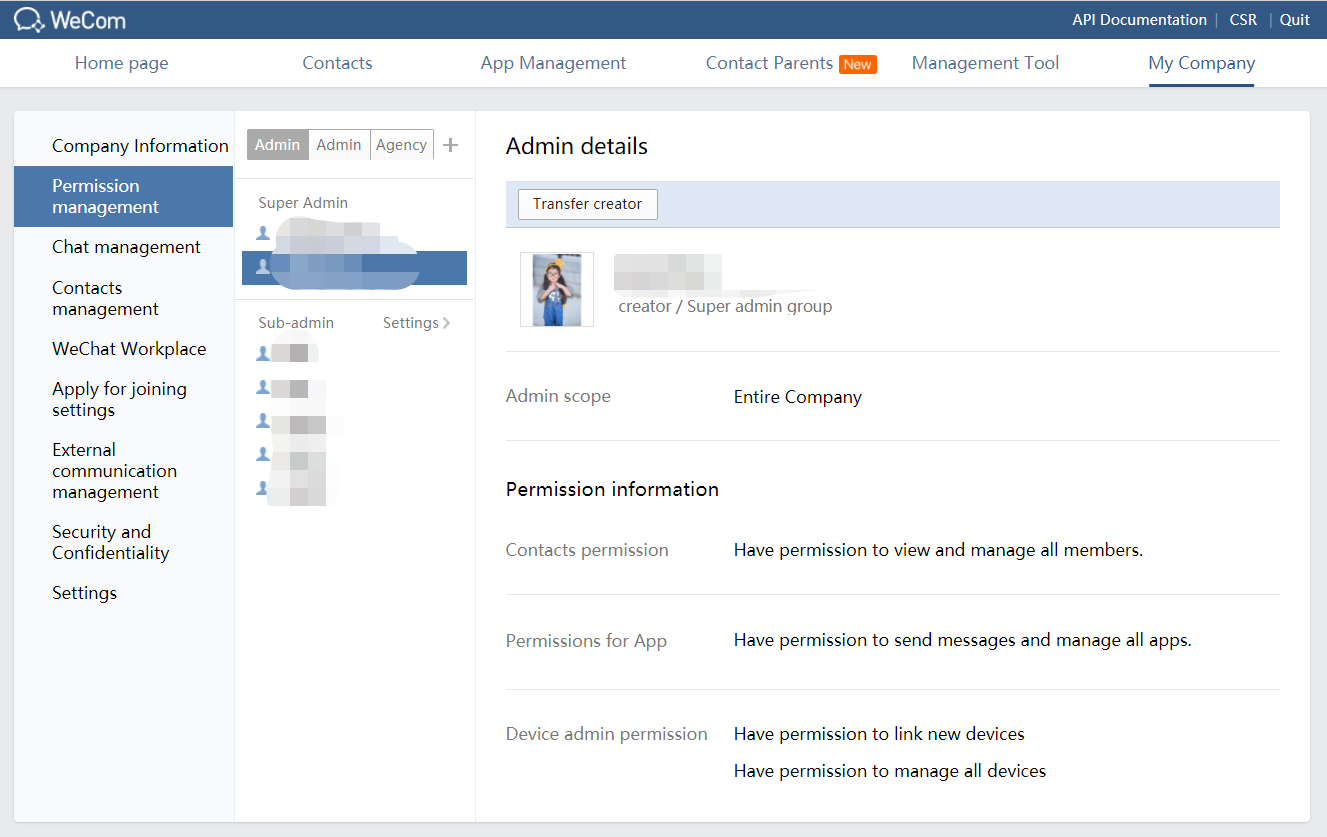Select the My Company tab
Screen dimensions: 1327x837
(x=1201, y=63)
